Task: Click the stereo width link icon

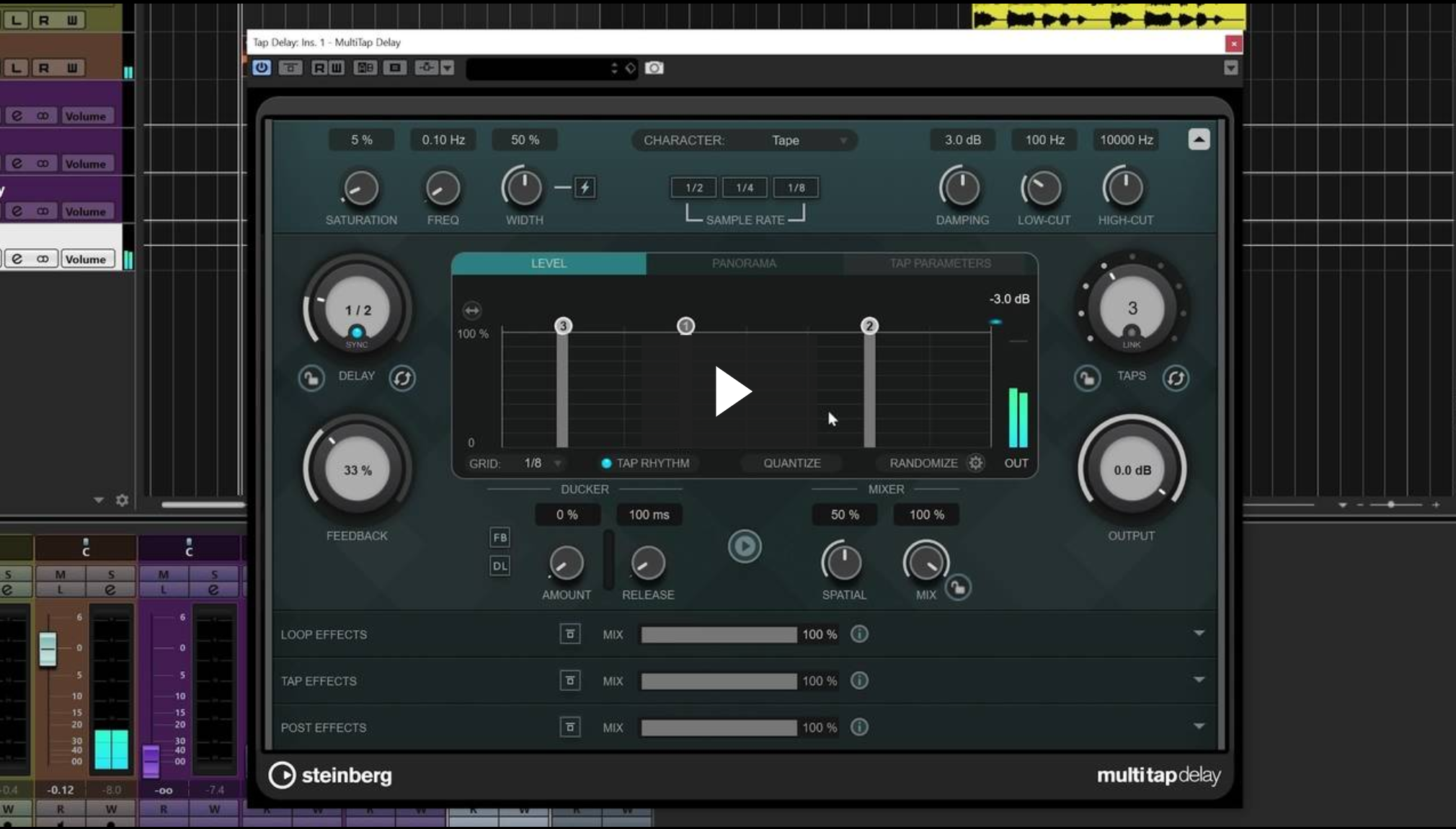Action: (x=585, y=188)
